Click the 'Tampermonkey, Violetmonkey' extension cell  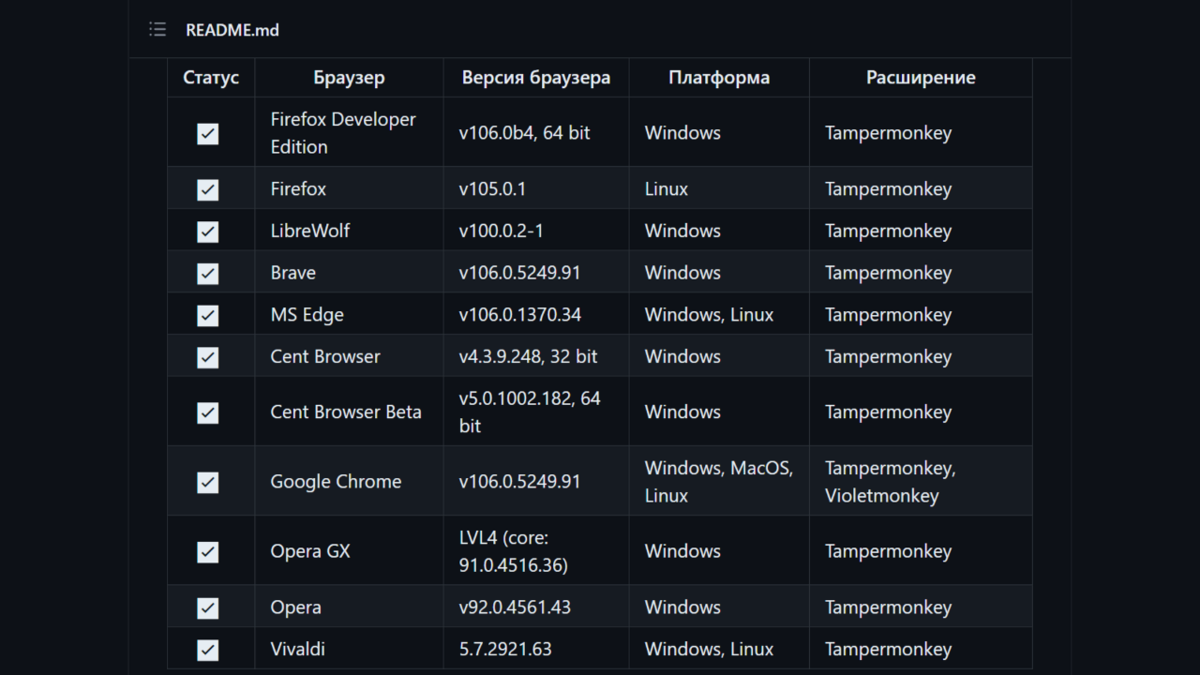coord(921,481)
